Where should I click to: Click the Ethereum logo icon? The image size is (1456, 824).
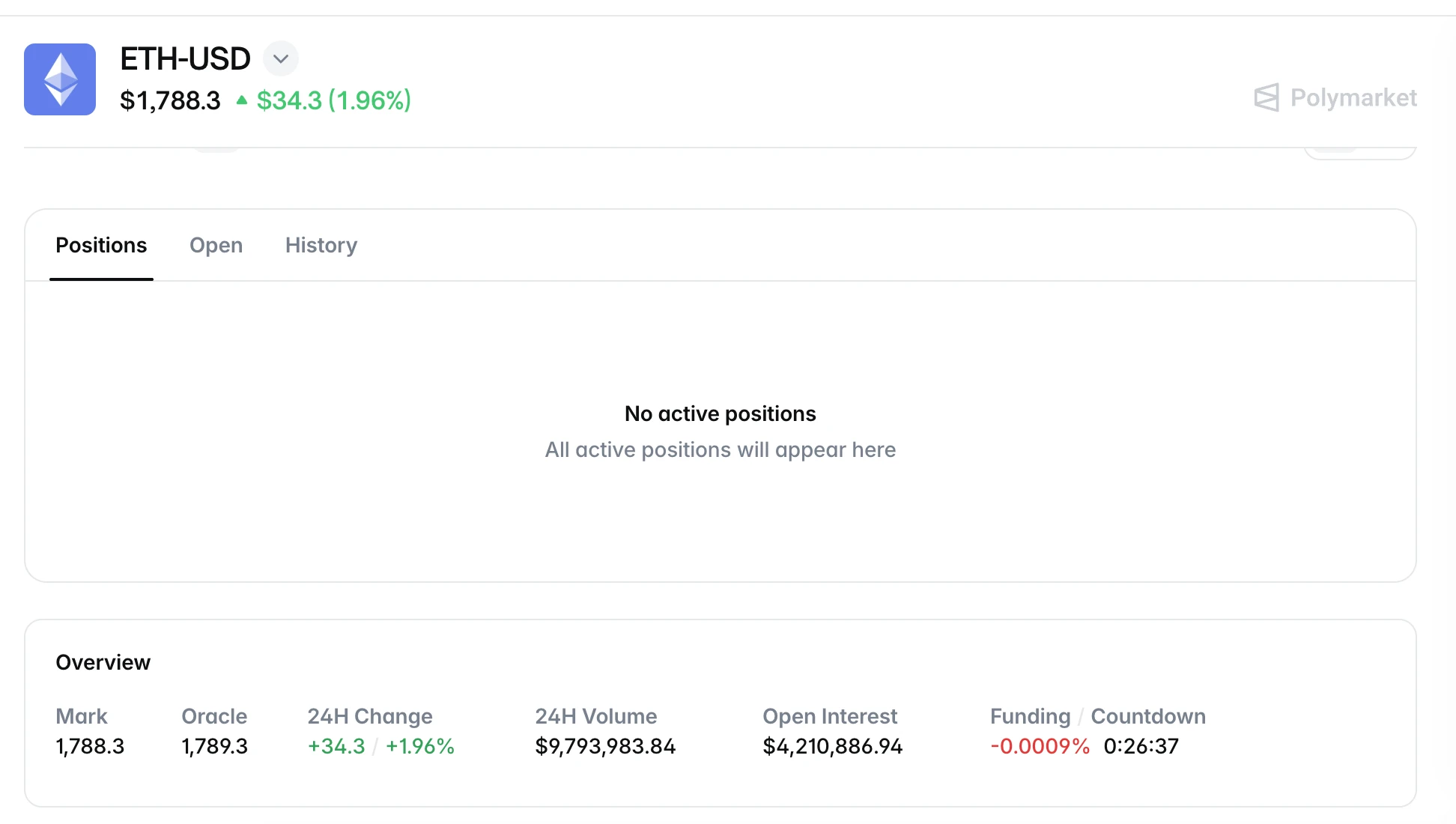[x=60, y=79]
